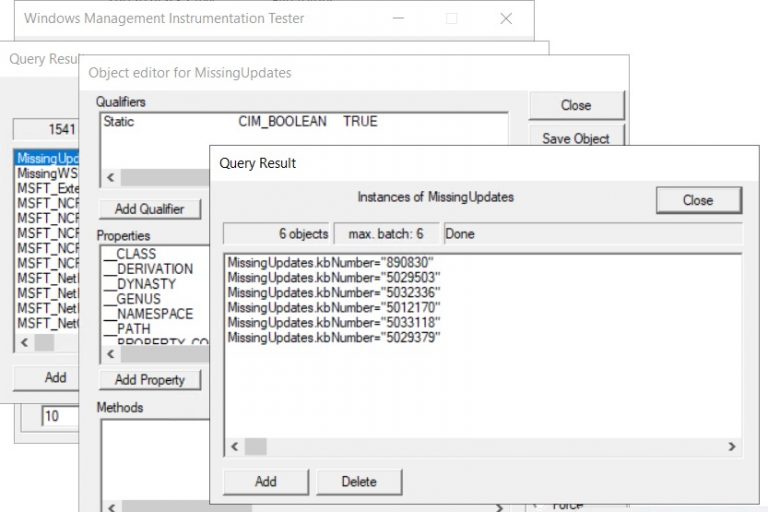Select MissingUpdates.kbNumber="890830" instance
Viewport: 768px width, 512px height.
pos(329,262)
